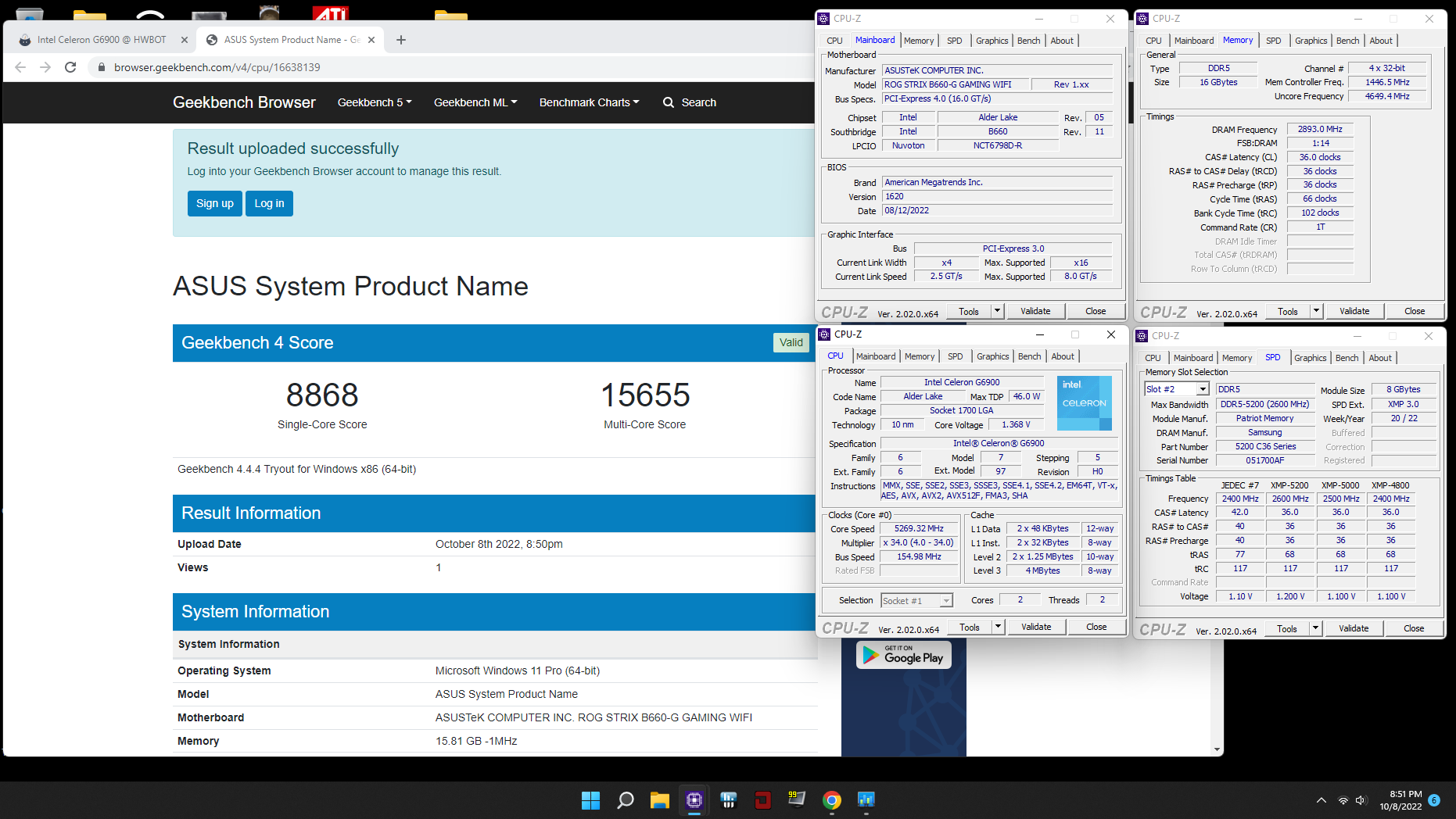Screen dimensions: 1456x819
Task: Click the Tools button in the SPD window
Action: 1287,628
